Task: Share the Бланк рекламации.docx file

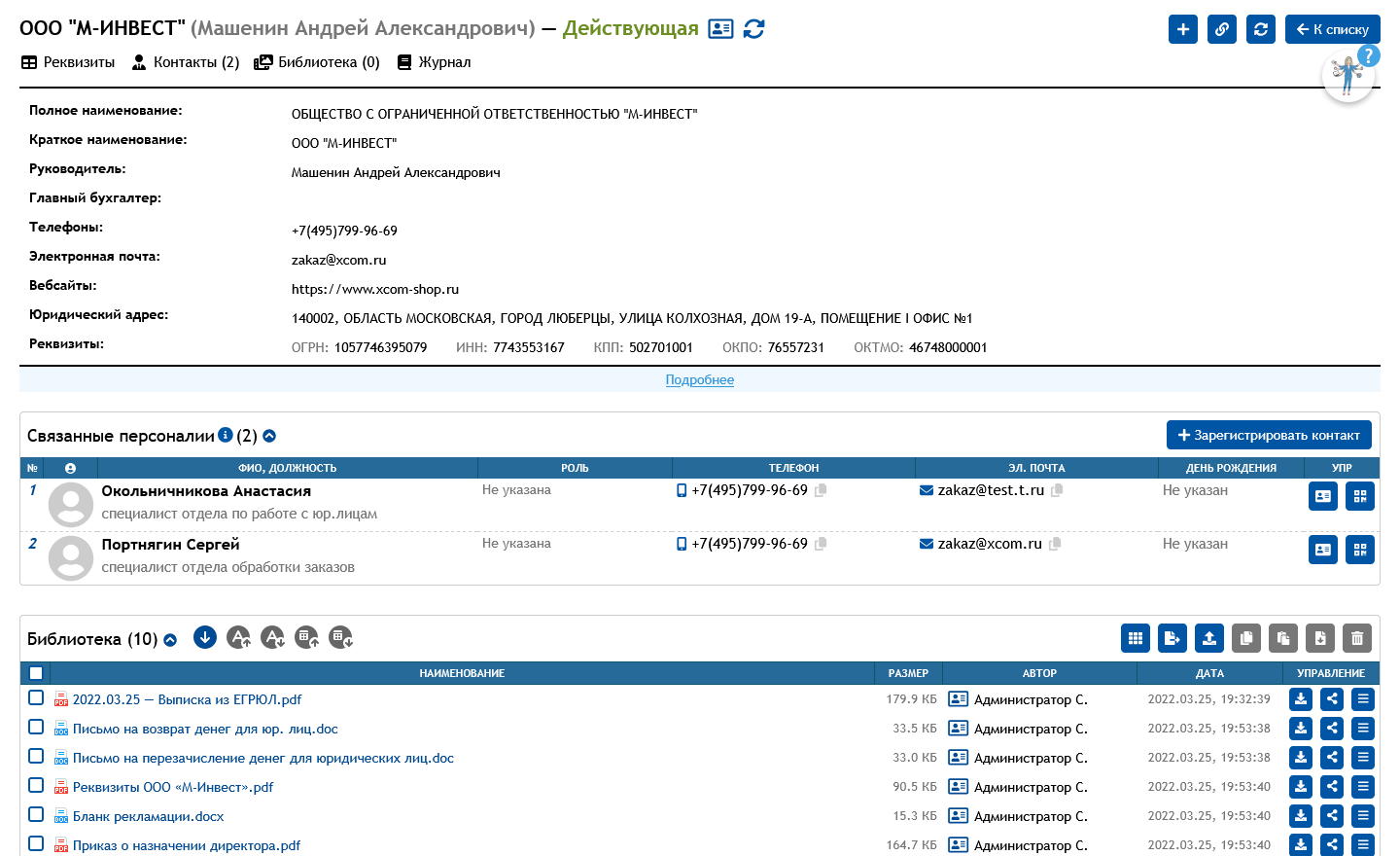Action: point(1332,816)
